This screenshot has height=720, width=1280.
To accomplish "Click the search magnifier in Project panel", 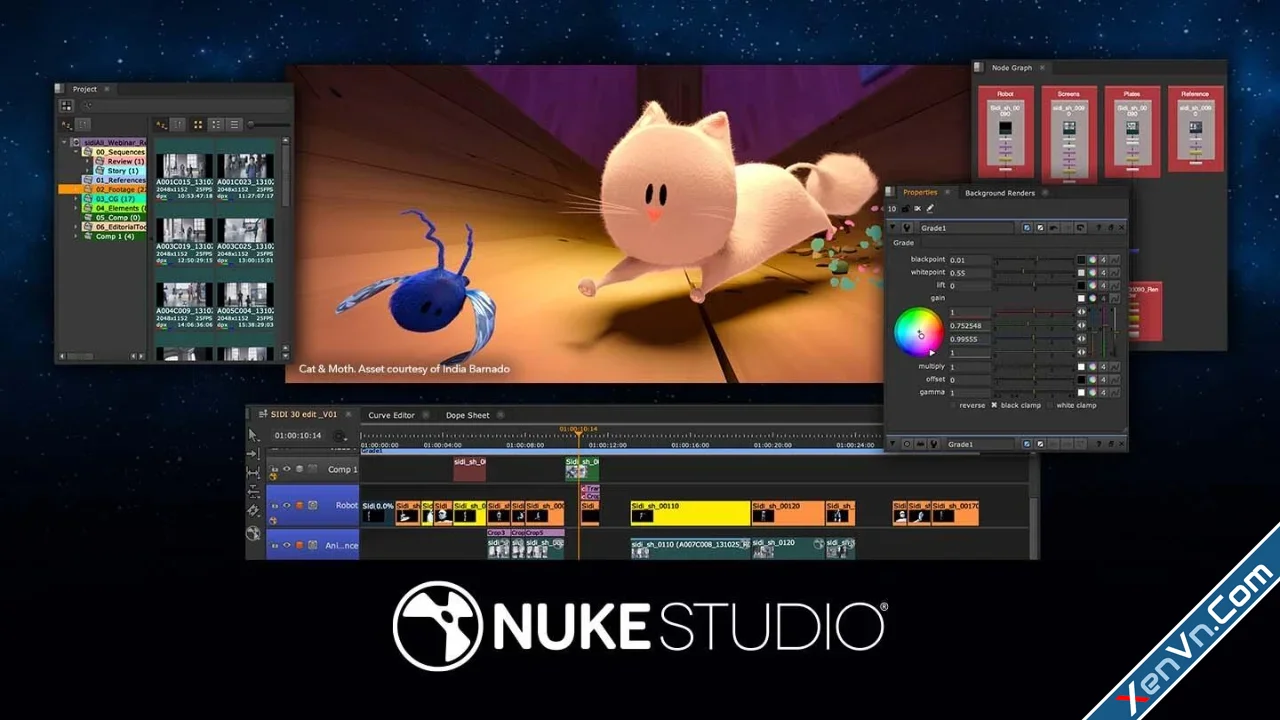I will pyautogui.click(x=88, y=105).
